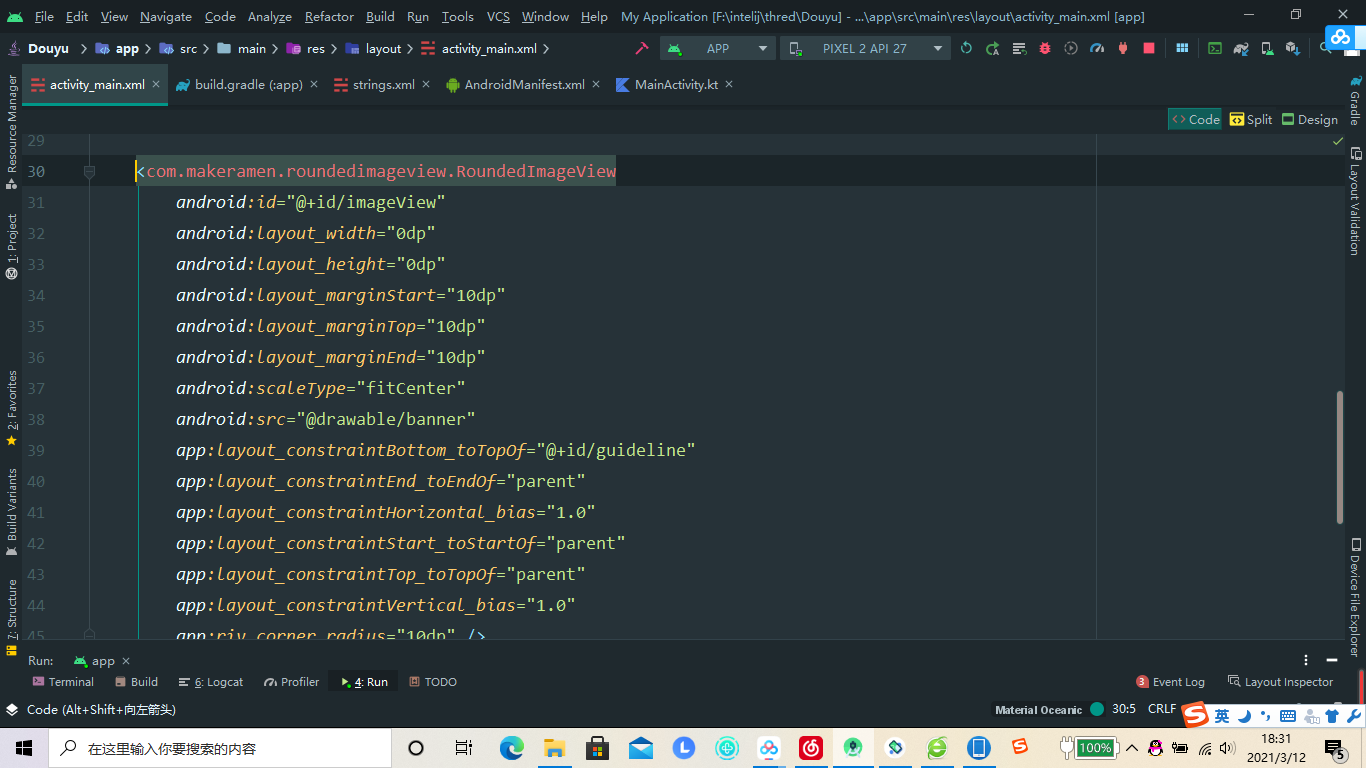
Task: Open the Navigate menu
Action: coord(166,16)
